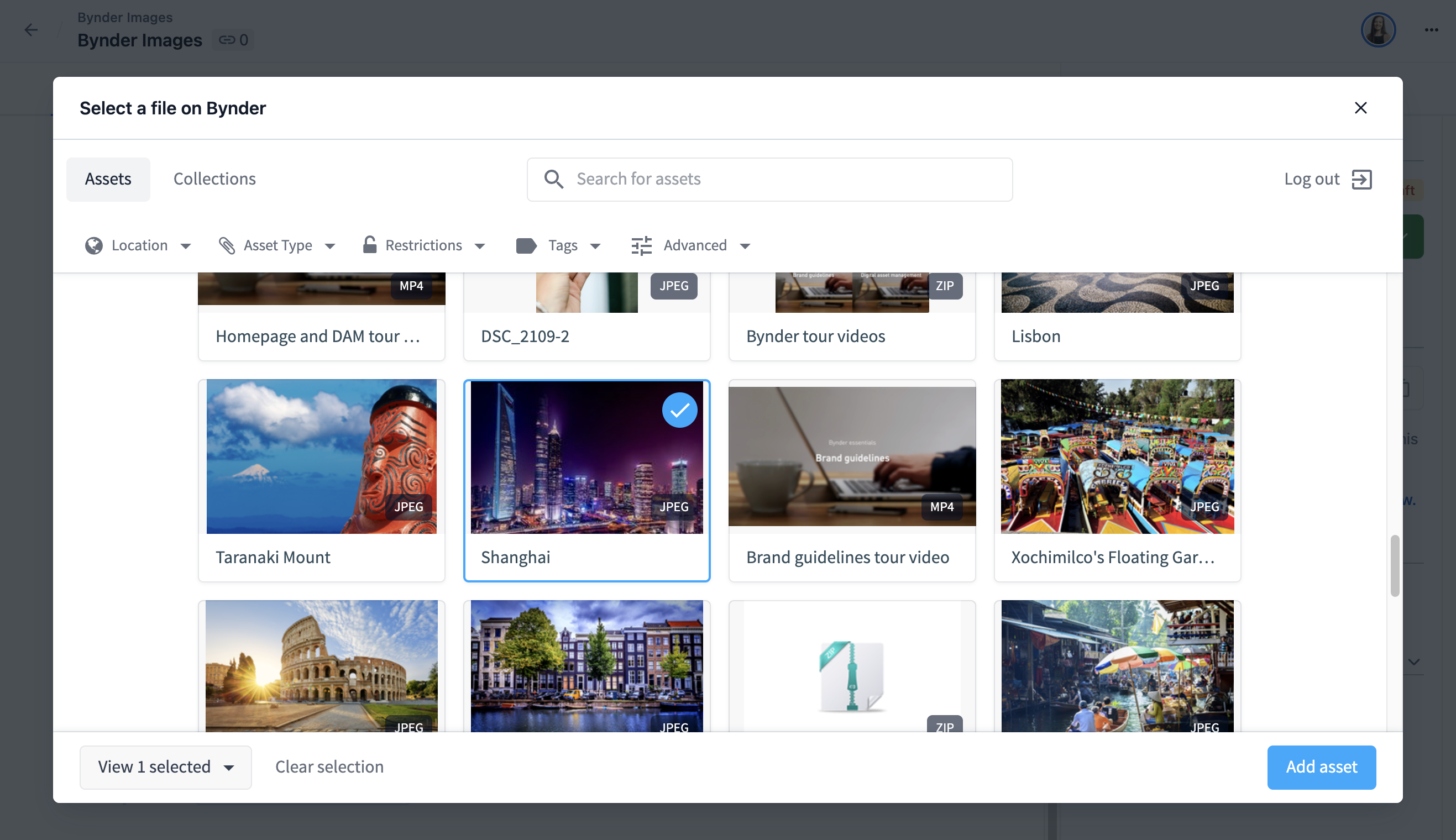Viewport: 1456px width, 840px height.
Task: Click the asset list vertical scrollbar
Action: pyautogui.click(x=1395, y=566)
